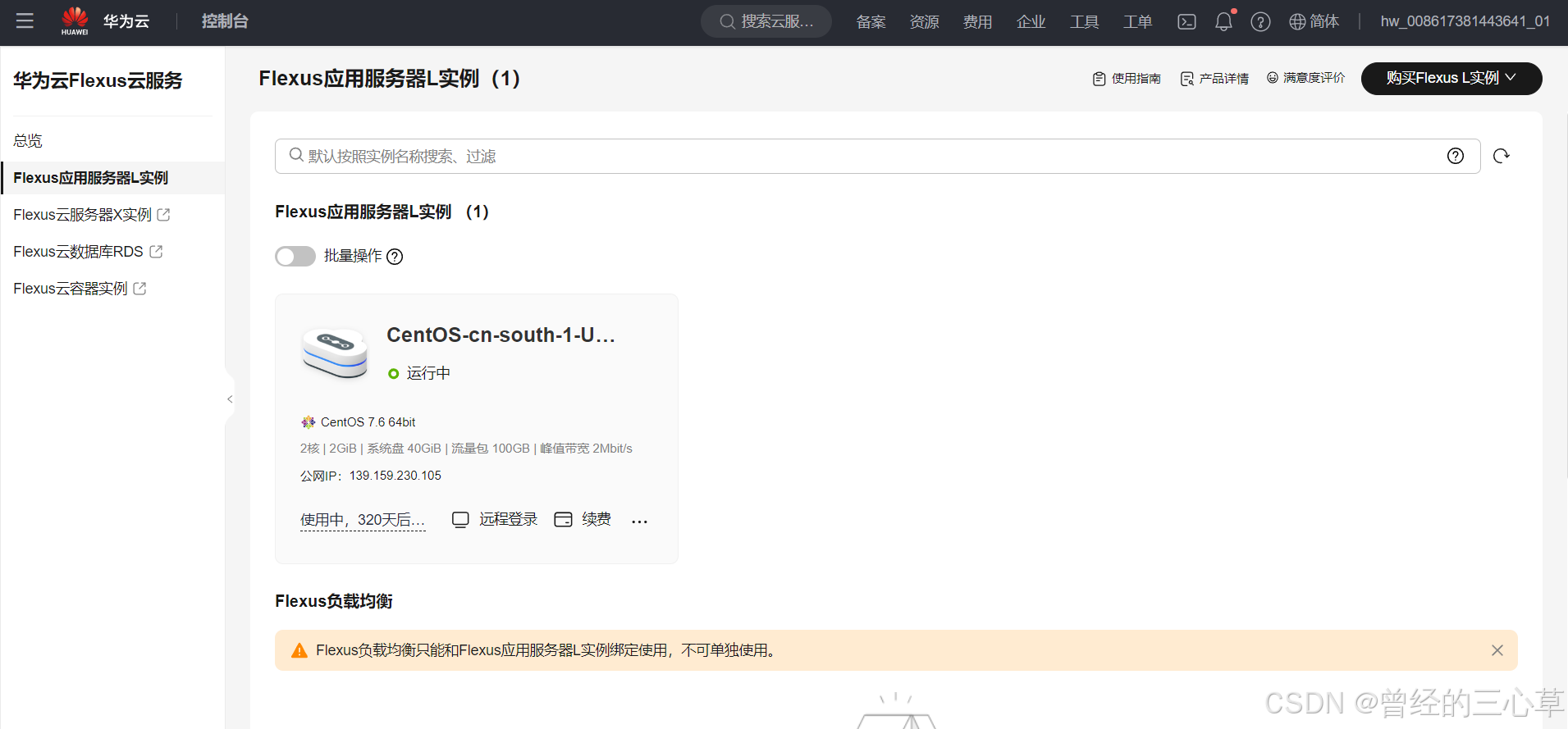Click the green running status indicator
1568x729 pixels.
click(394, 374)
